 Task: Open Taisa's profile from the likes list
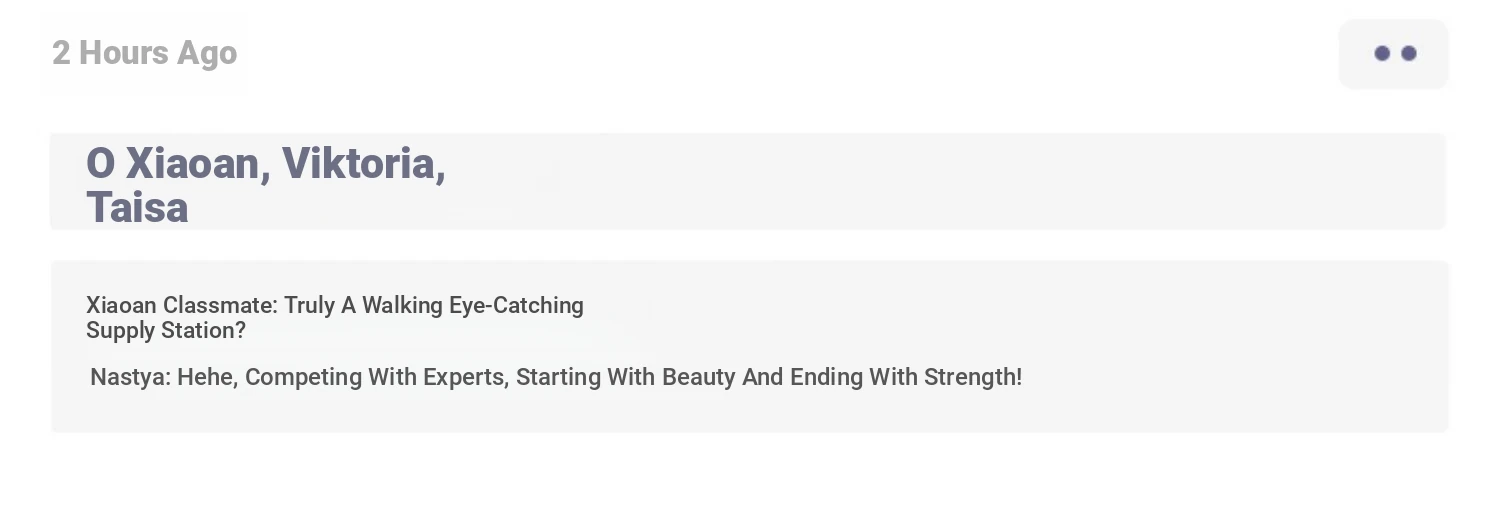tap(137, 208)
